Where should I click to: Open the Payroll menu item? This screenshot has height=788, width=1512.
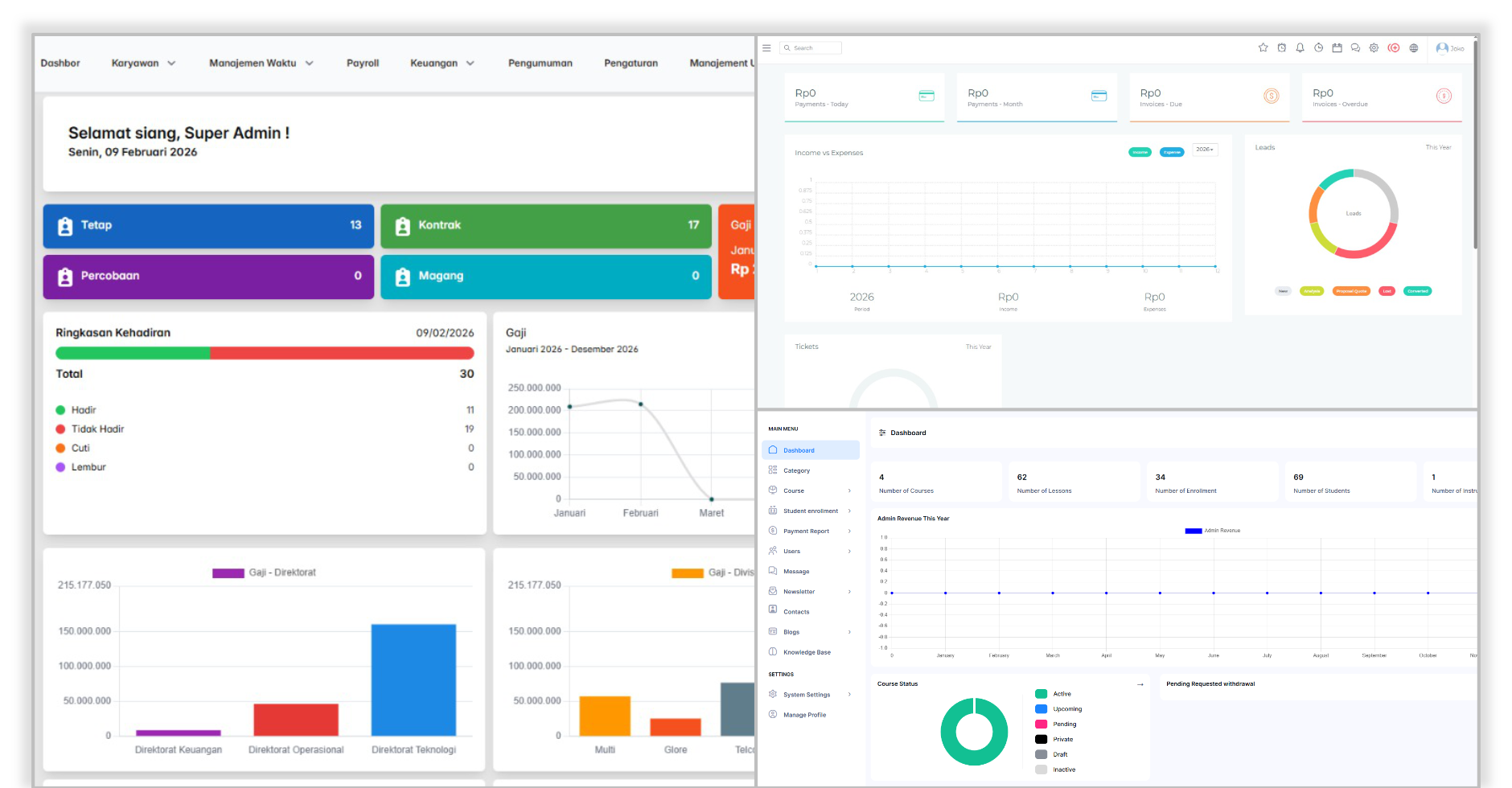[363, 64]
